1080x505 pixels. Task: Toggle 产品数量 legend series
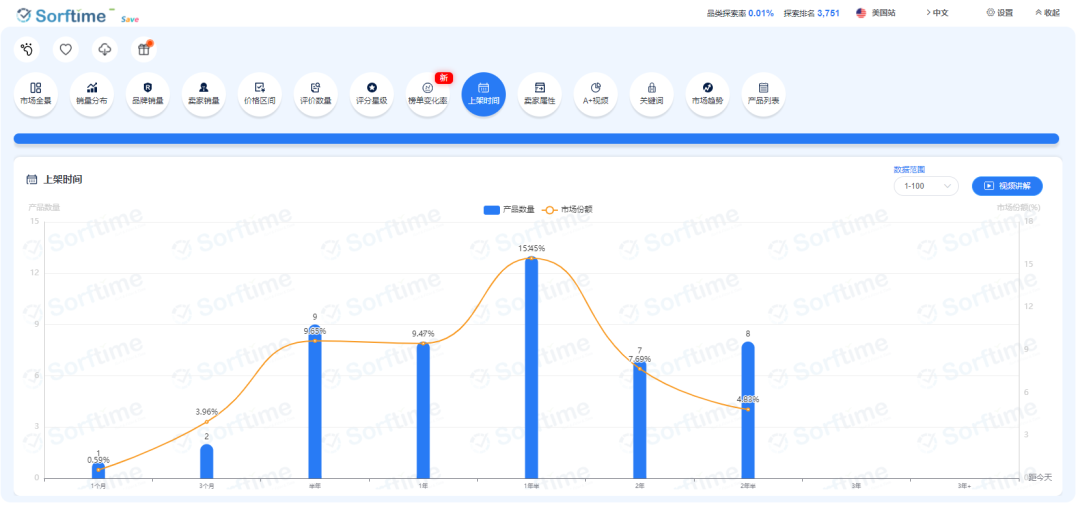509,209
